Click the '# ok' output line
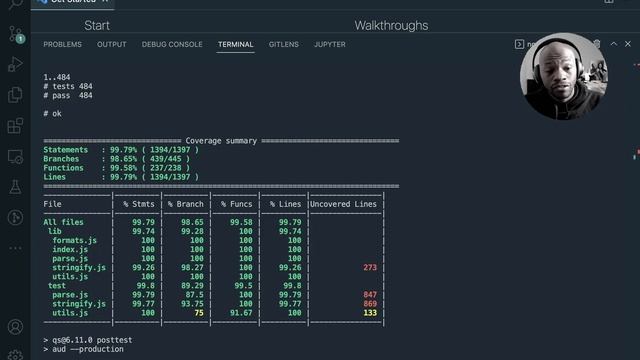 pos(52,114)
